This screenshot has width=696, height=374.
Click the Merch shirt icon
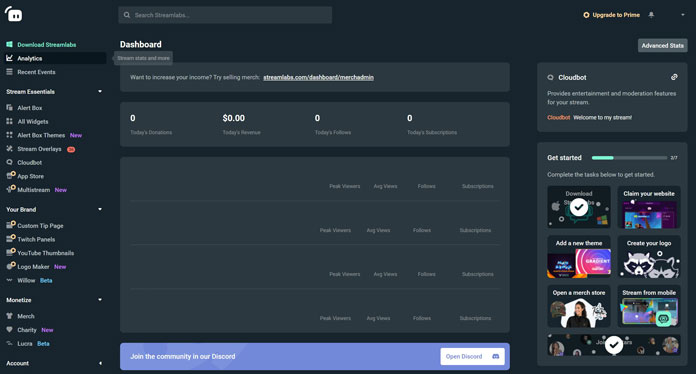[9, 316]
